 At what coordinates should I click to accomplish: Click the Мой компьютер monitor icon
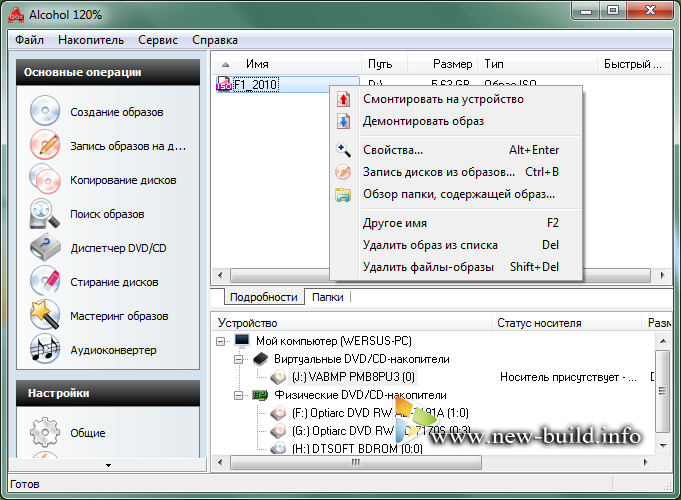(242, 341)
